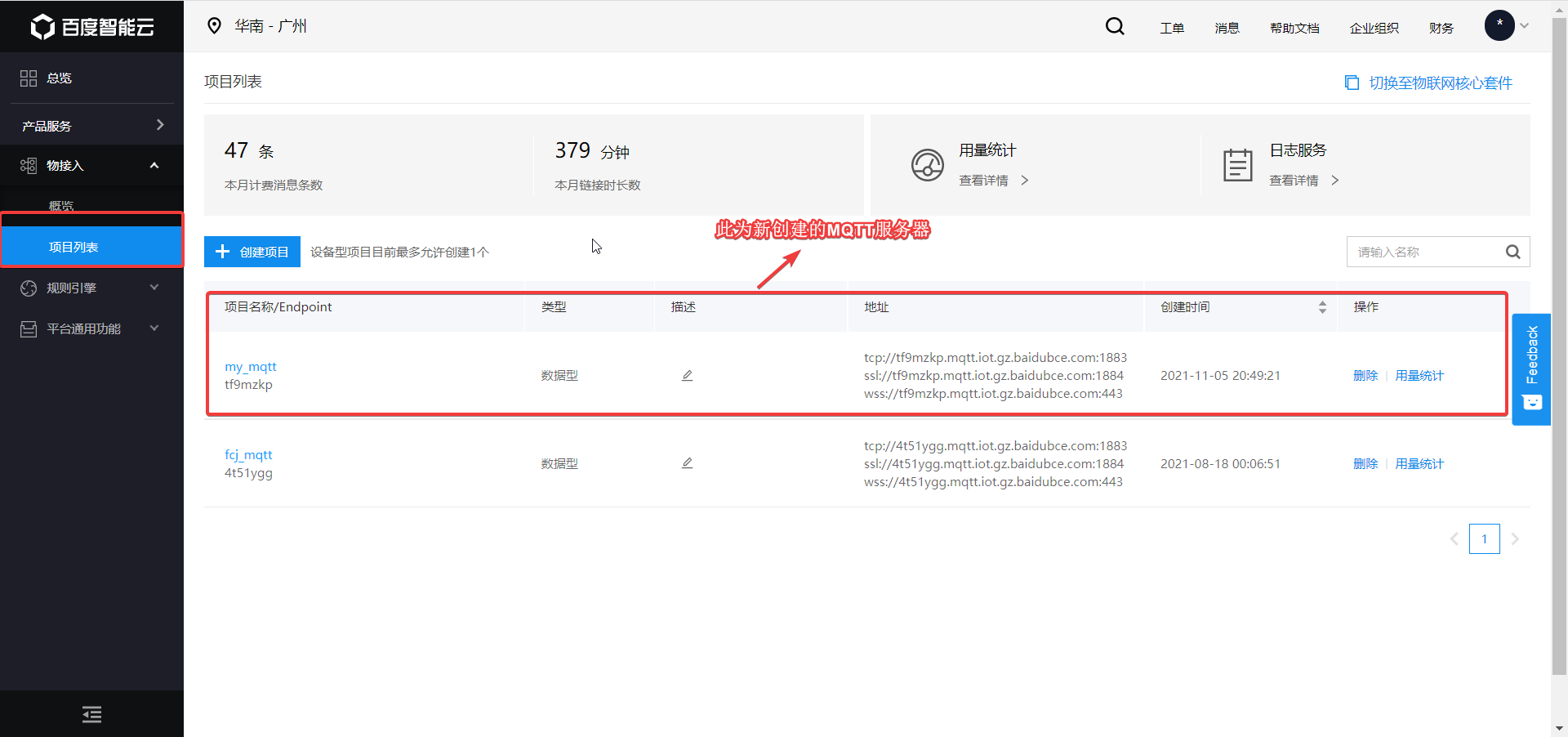Select region 华南 - 广州
1568x737 pixels.
click(x=270, y=26)
